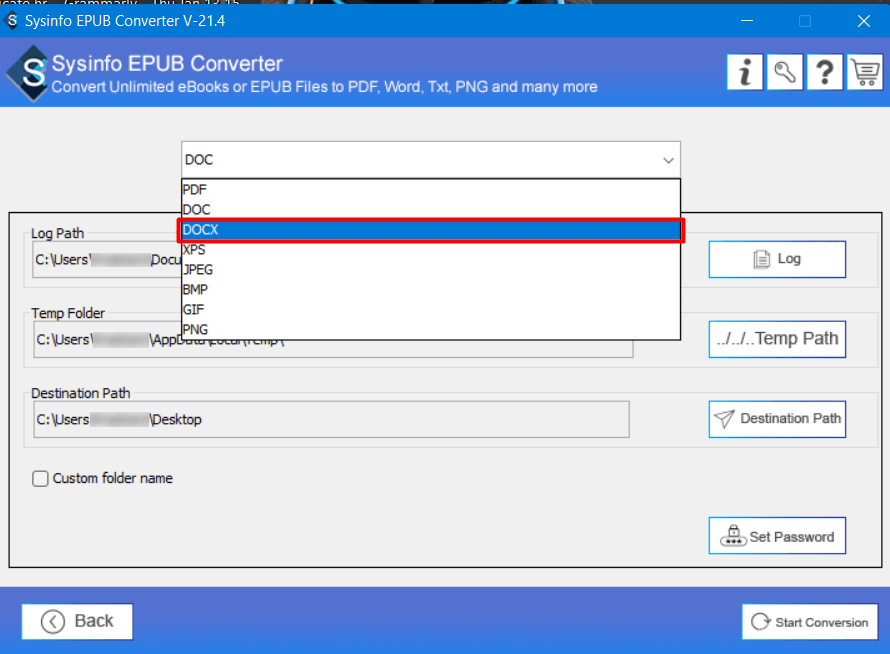The height and width of the screenshot is (654, 890).
Task: Select DOC from the format list
Action: pos(431,209)
